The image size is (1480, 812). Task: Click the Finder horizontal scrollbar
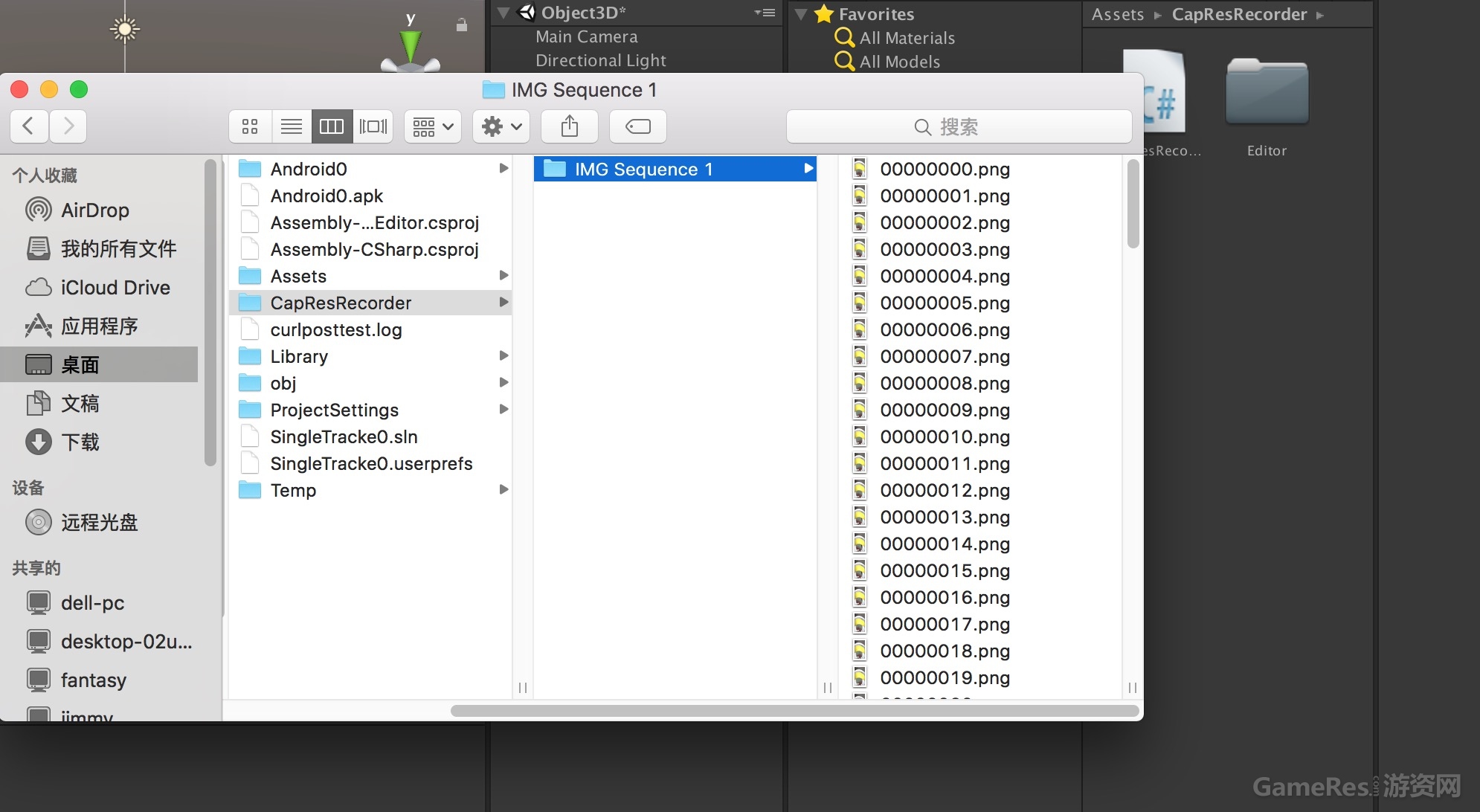pyautogui.click(x=794, y=711)
